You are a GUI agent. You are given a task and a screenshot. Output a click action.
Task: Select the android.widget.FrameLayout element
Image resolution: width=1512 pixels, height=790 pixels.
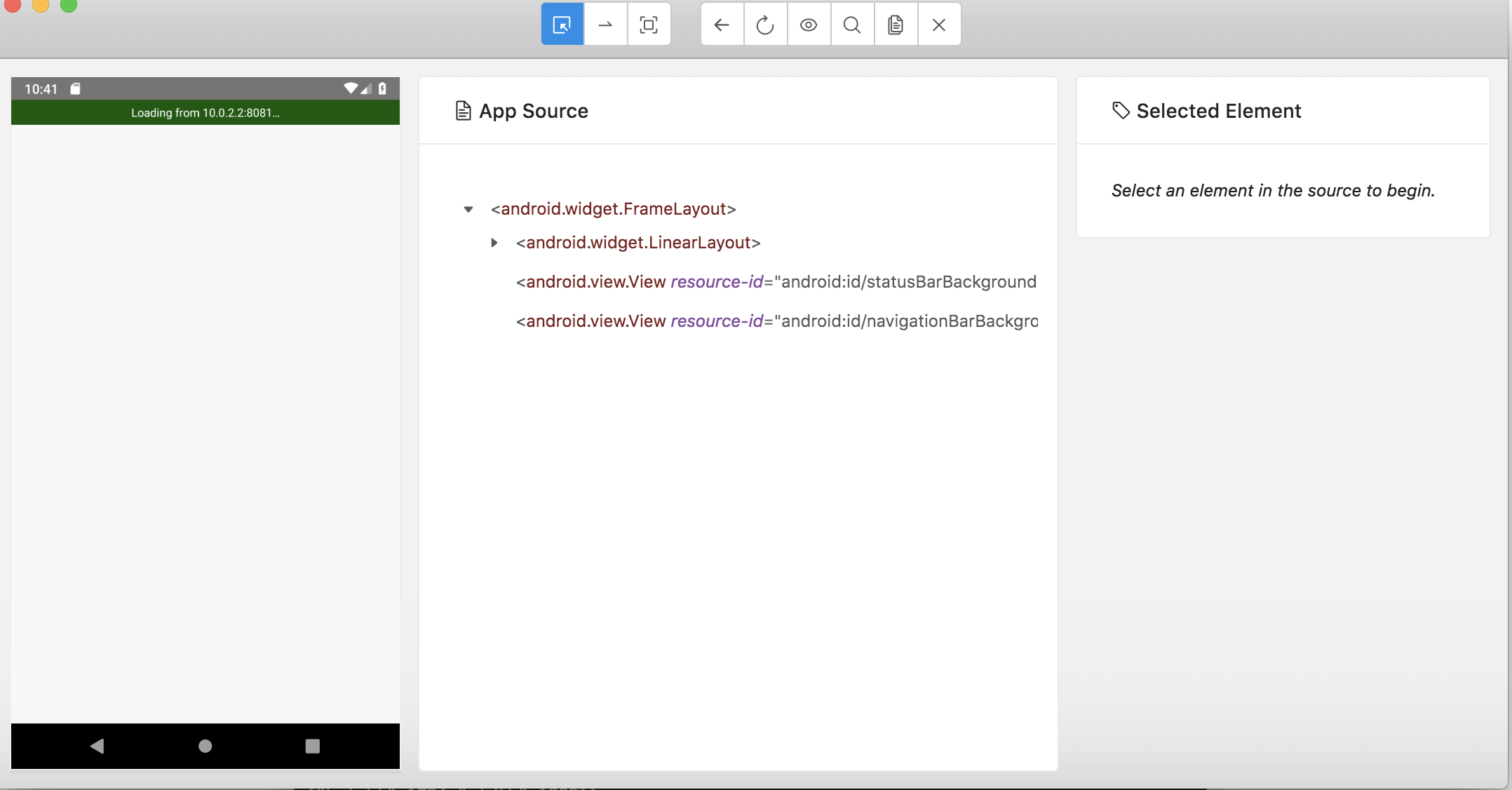pyautogui.click(x=614, y=209)
